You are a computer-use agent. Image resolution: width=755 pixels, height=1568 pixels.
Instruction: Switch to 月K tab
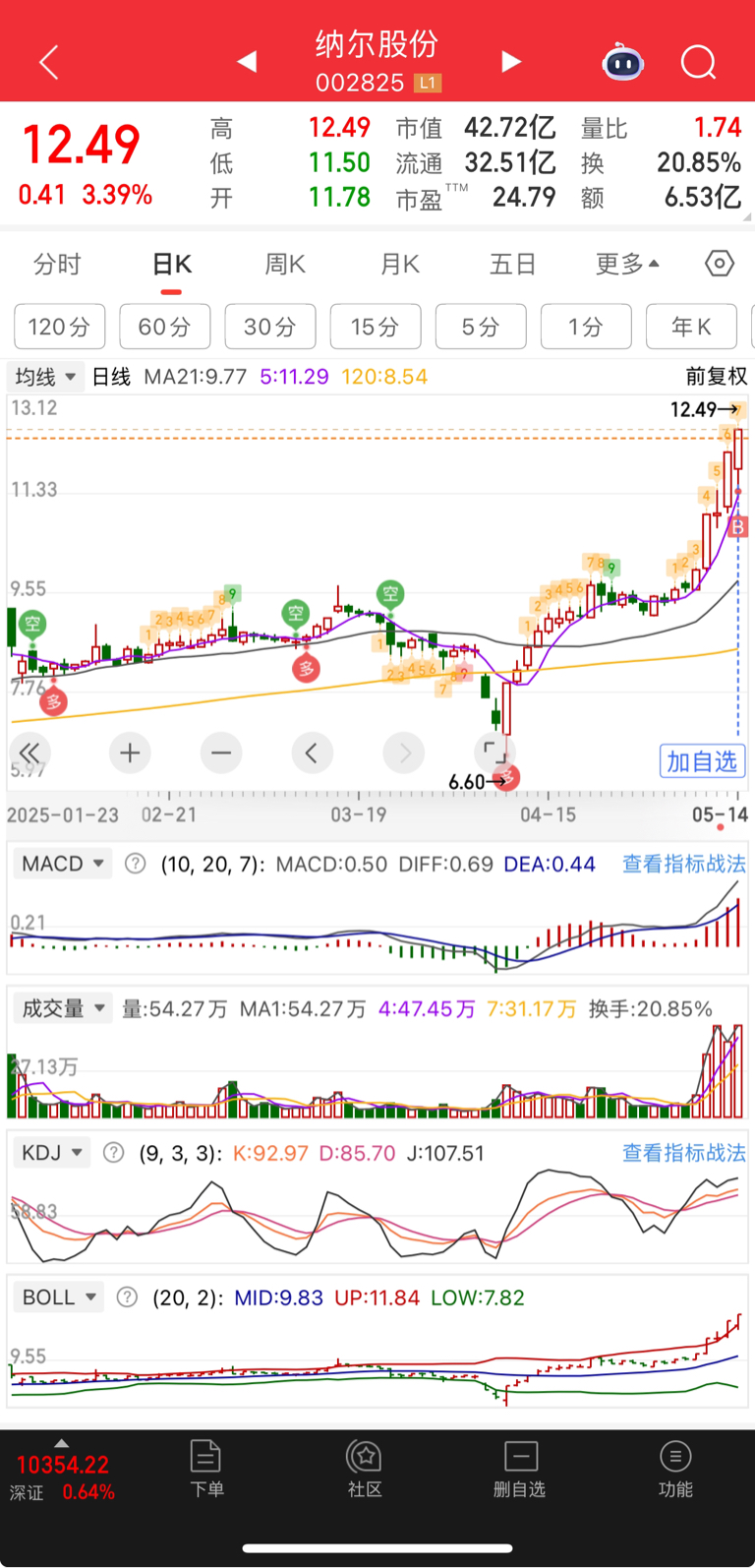(399, 264)
